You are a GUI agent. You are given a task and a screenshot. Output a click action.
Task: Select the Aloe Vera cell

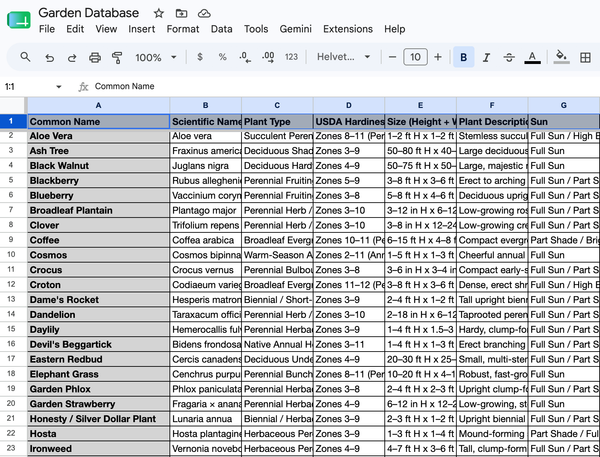(x=99, y=136)
